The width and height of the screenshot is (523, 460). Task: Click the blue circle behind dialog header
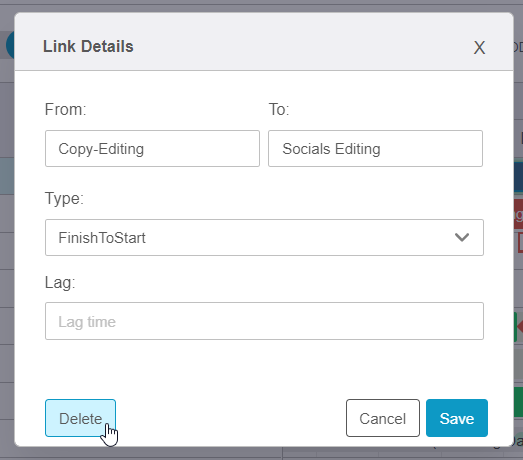[10, 45]
